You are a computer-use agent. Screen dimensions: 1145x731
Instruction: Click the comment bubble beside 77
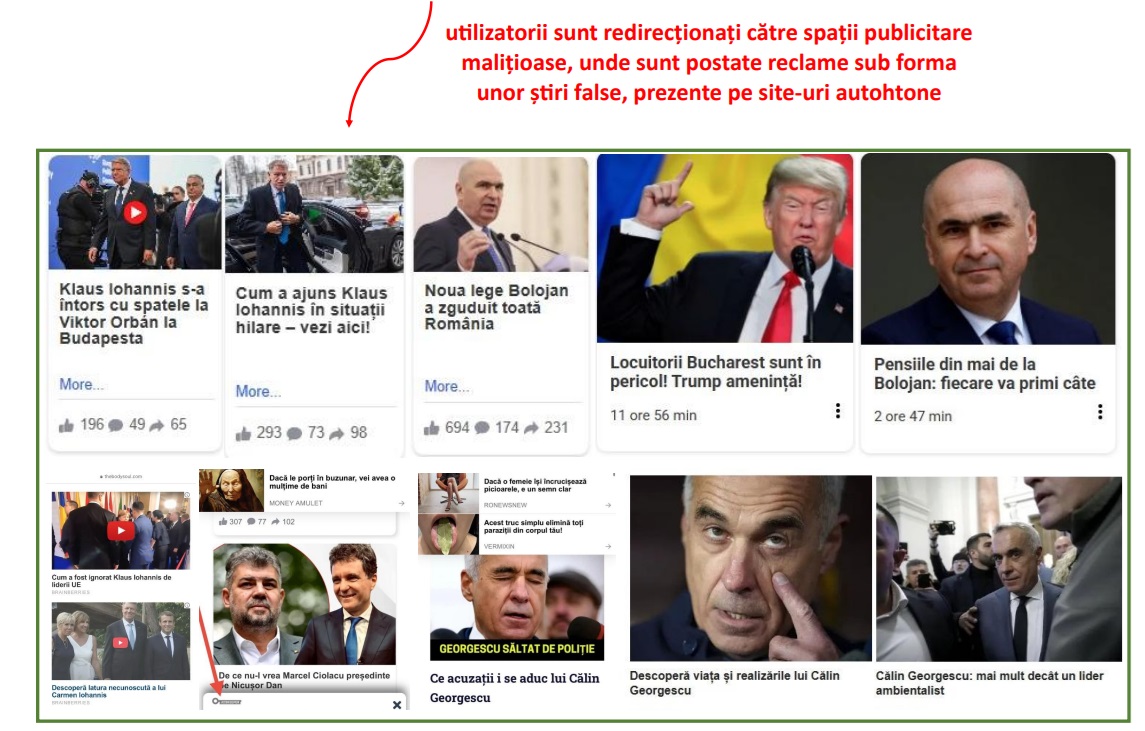point(251,521)
